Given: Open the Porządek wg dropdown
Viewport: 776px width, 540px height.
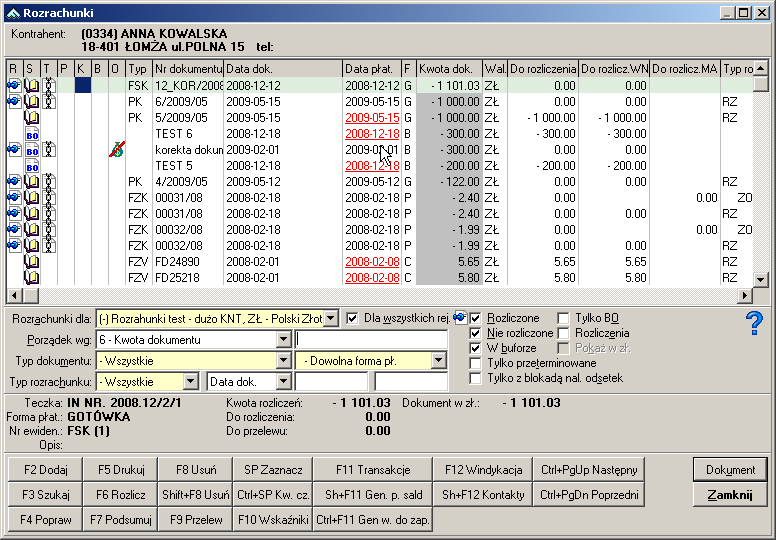Looking at the screenshot, I should 284,341.
